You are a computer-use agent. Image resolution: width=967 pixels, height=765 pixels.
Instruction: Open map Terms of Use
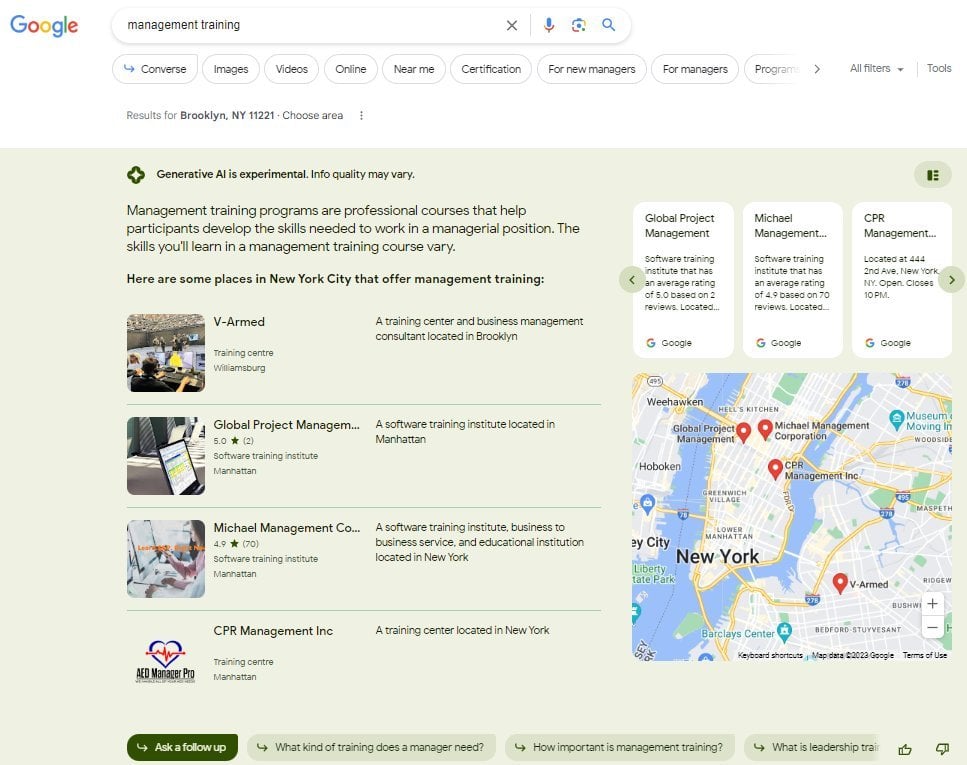[x=925, y=655]
